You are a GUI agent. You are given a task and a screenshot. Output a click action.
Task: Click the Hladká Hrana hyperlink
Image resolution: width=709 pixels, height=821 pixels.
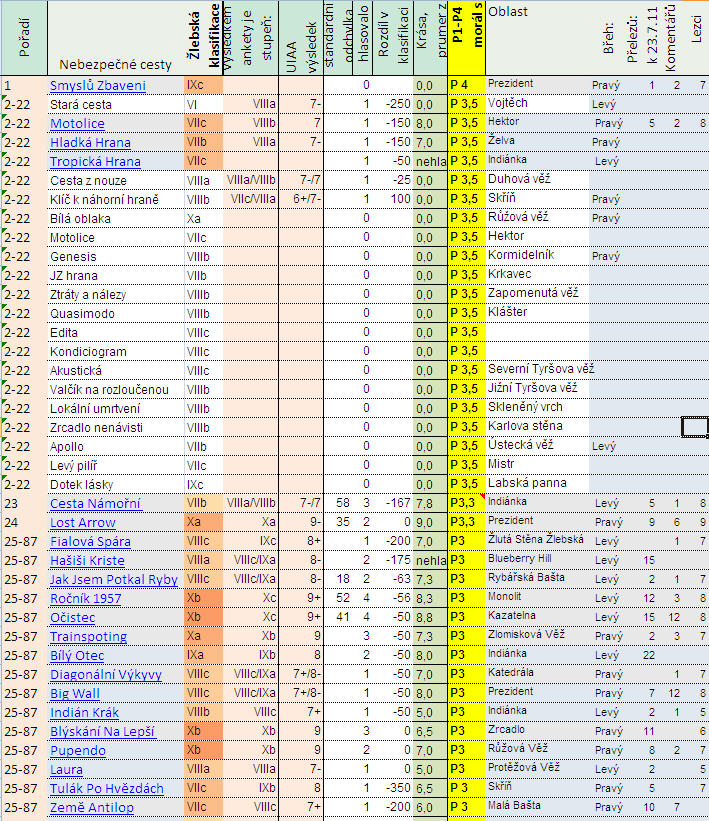(90, 143)
